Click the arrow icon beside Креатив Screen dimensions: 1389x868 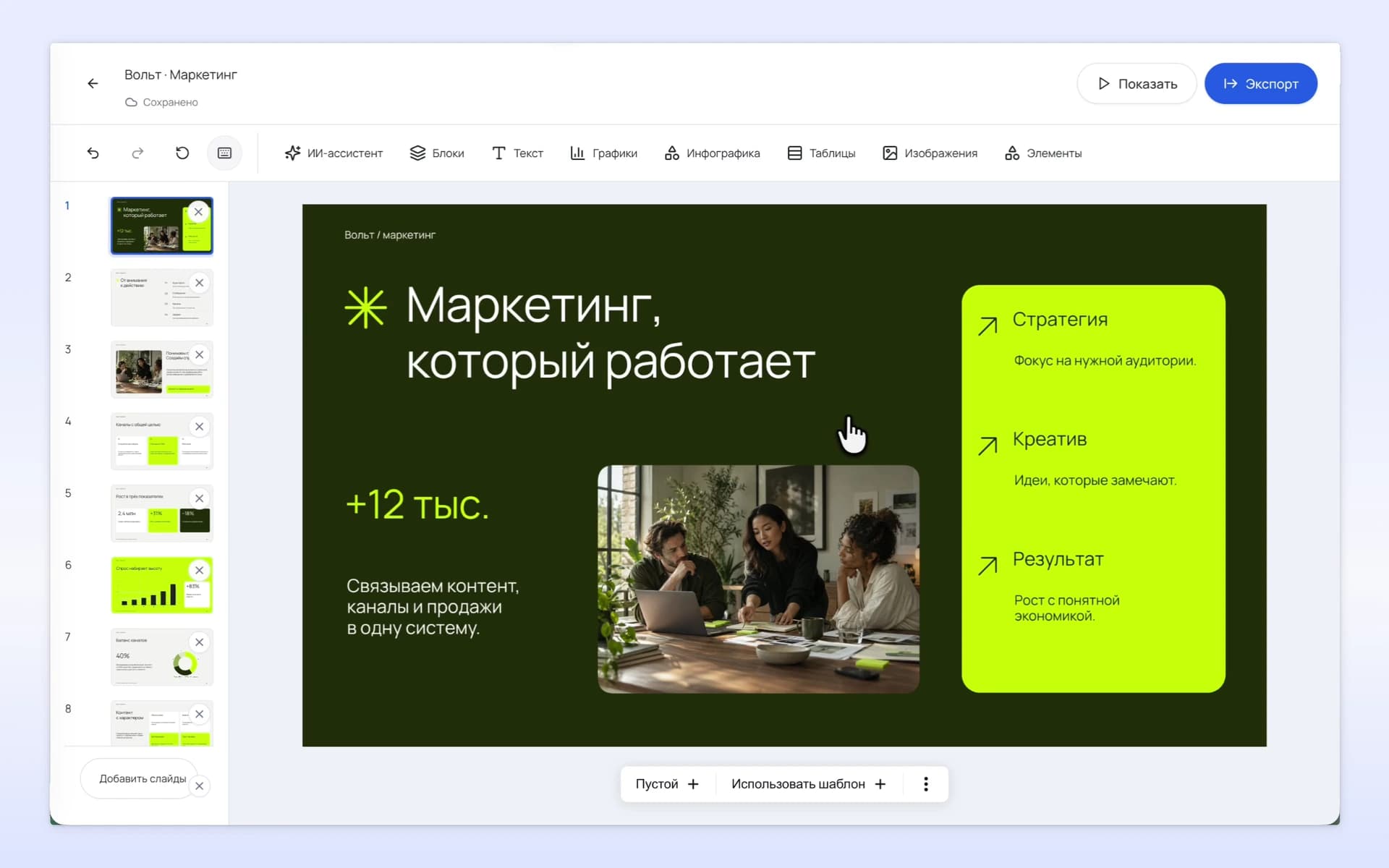point(987,446)
